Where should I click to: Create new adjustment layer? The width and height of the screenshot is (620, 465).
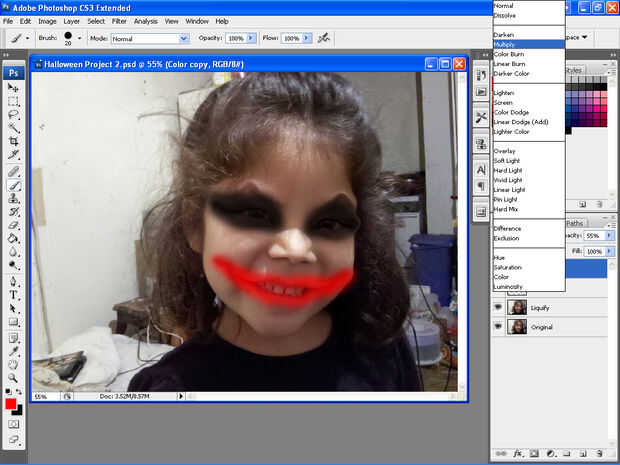coord(550,453)
